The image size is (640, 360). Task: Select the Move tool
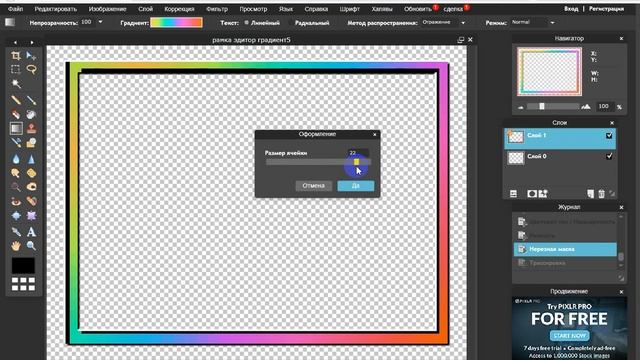click(31, 56)
